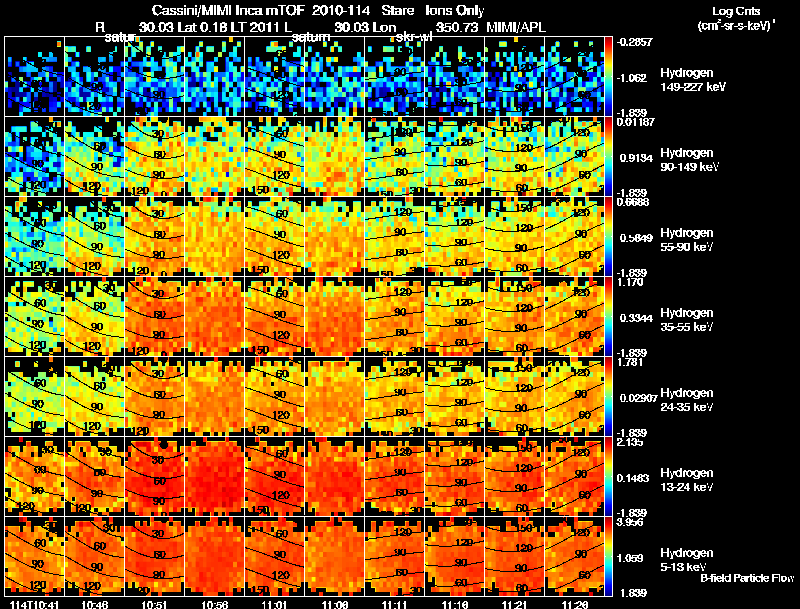
Task: Select the color bar beside Hydrogen 35-55 keV
Action: click(608, 316)
